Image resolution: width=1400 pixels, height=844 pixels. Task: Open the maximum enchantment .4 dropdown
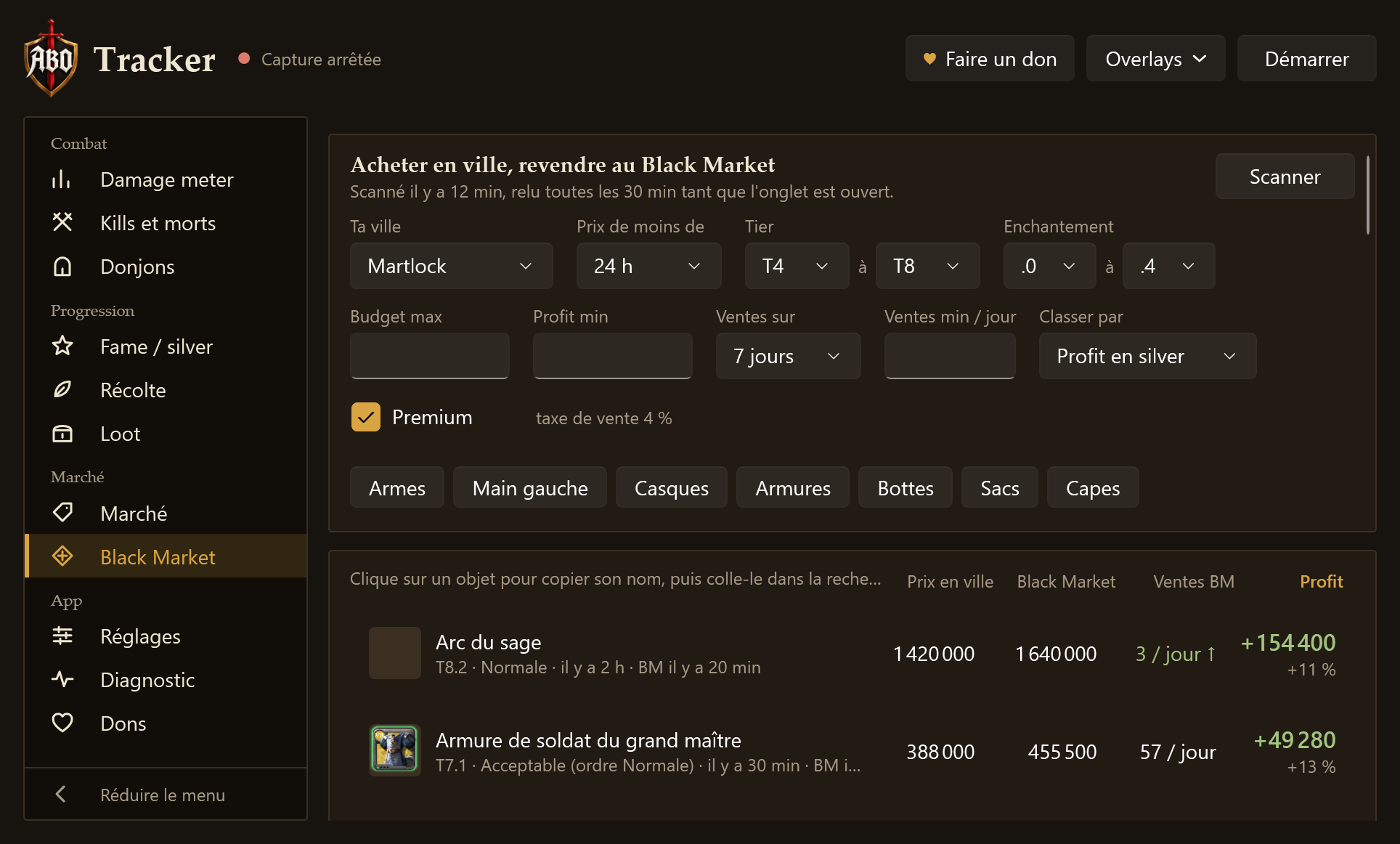click(x=1168, y=266)
